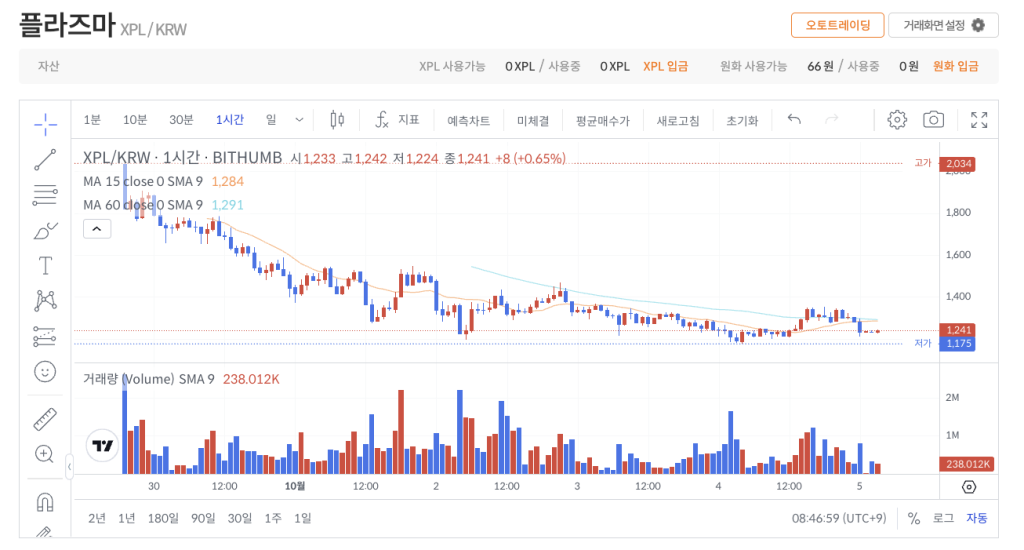Click the 원화 입금 link
Screen dimensions: 1024x550
click(x=955, y=66)
